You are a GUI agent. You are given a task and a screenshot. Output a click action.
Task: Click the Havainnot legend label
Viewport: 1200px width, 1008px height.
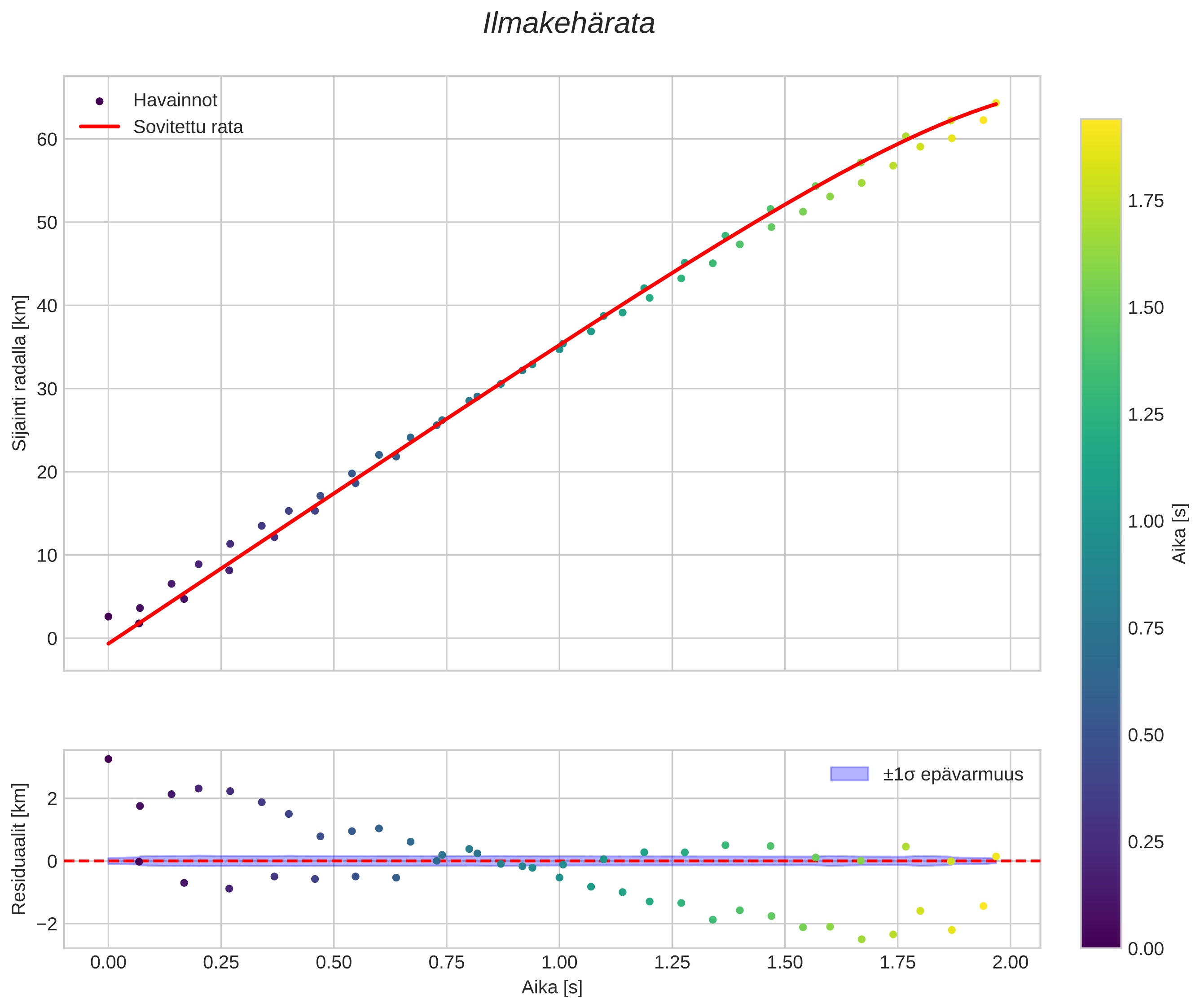(175, 101)
